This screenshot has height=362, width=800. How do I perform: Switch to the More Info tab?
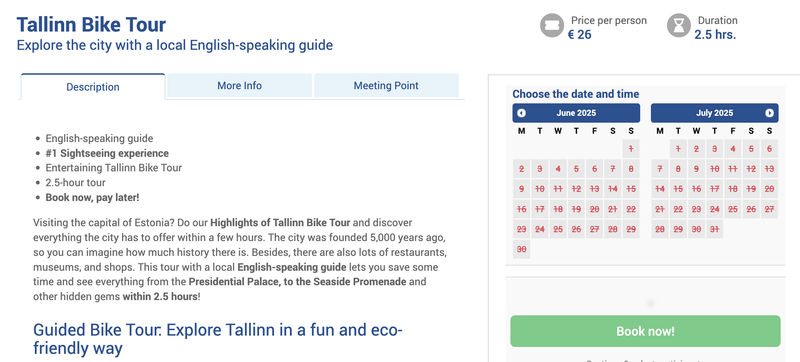pyautogui.click(x=239, y=86)
